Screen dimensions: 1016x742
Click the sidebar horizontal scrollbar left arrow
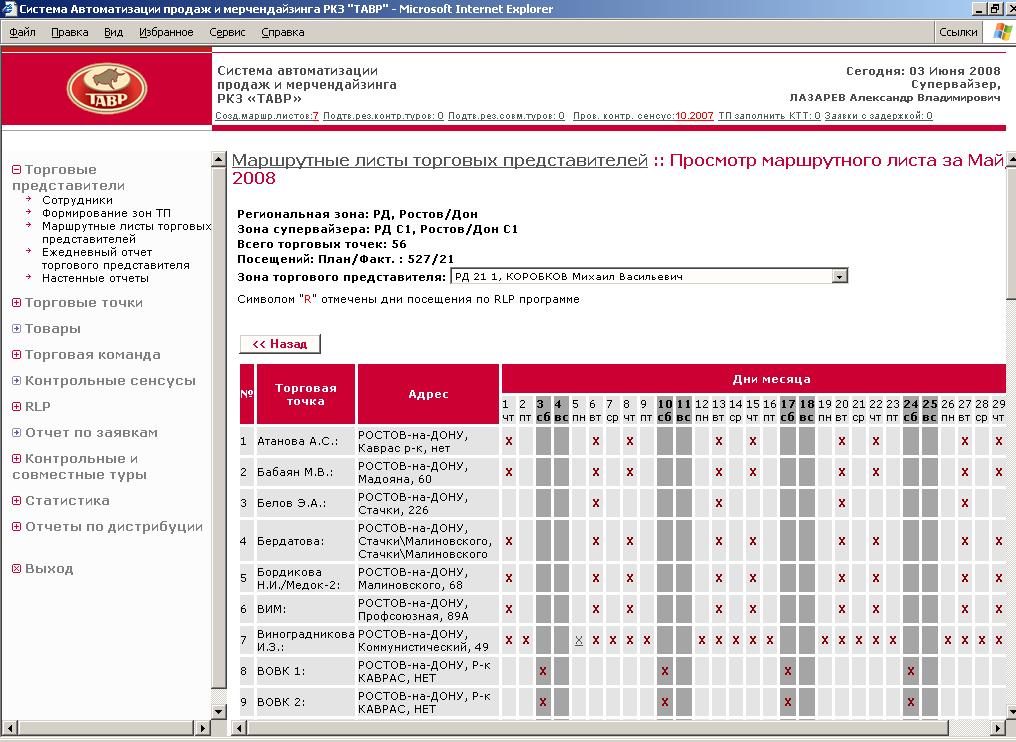[9, 728]
